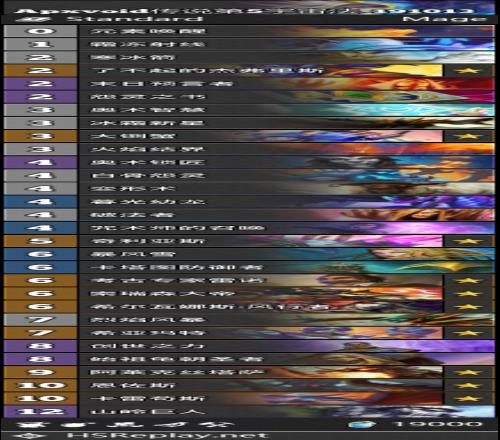The width and height of the screenshot is (500, 440).
Task: Select the 火焰结界 card name
Action: coord(148,149)
